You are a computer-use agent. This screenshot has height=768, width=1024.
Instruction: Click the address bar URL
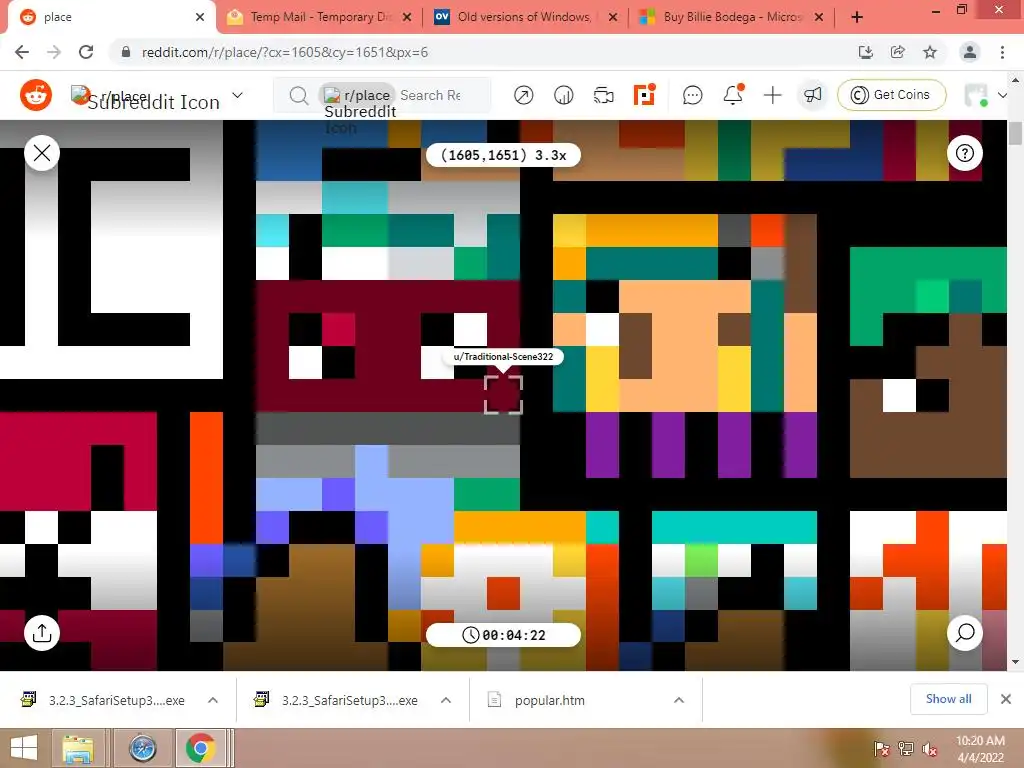click(285, 52)
